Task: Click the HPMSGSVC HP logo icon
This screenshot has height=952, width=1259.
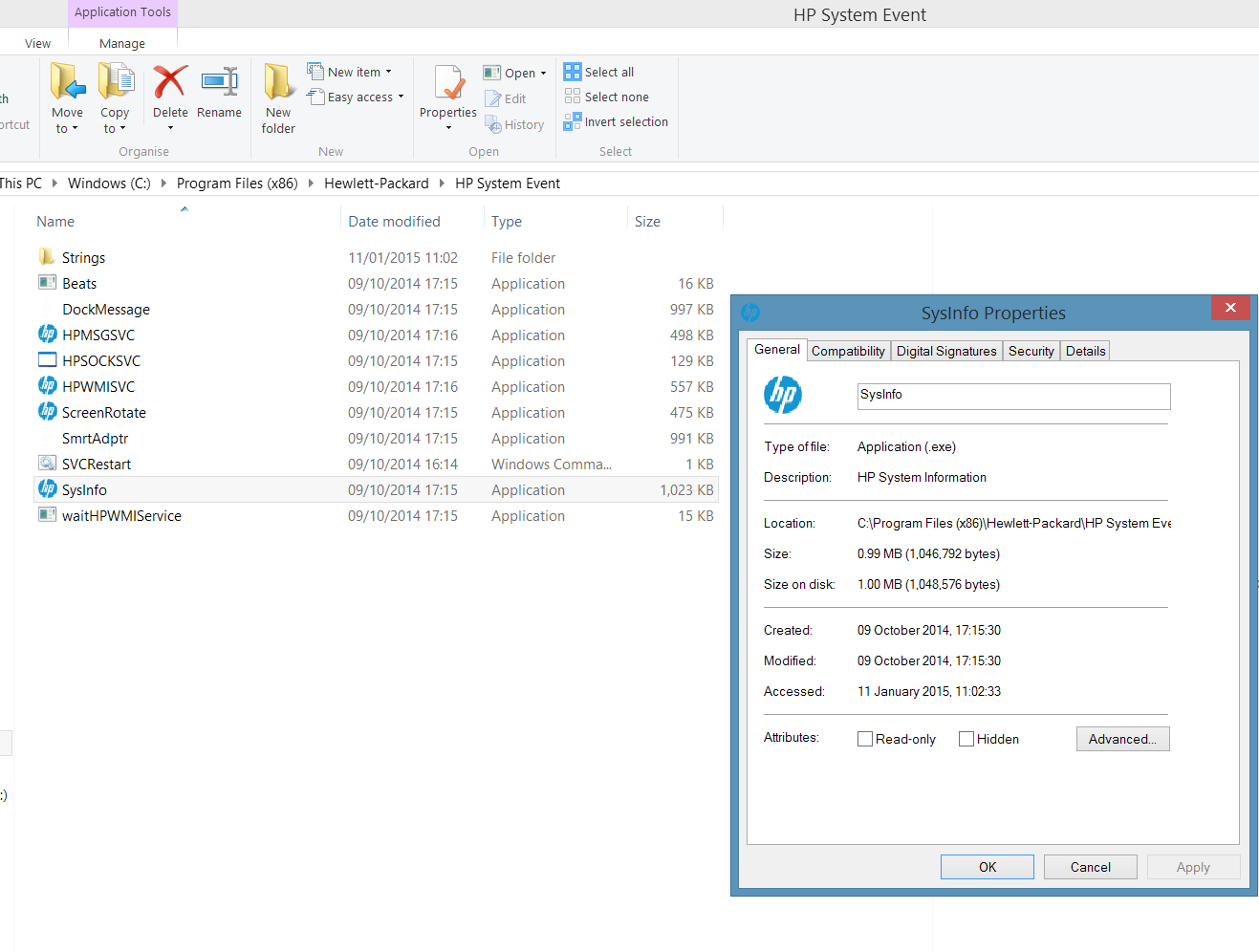Action: pyautogui.click(x=48, y=334)
